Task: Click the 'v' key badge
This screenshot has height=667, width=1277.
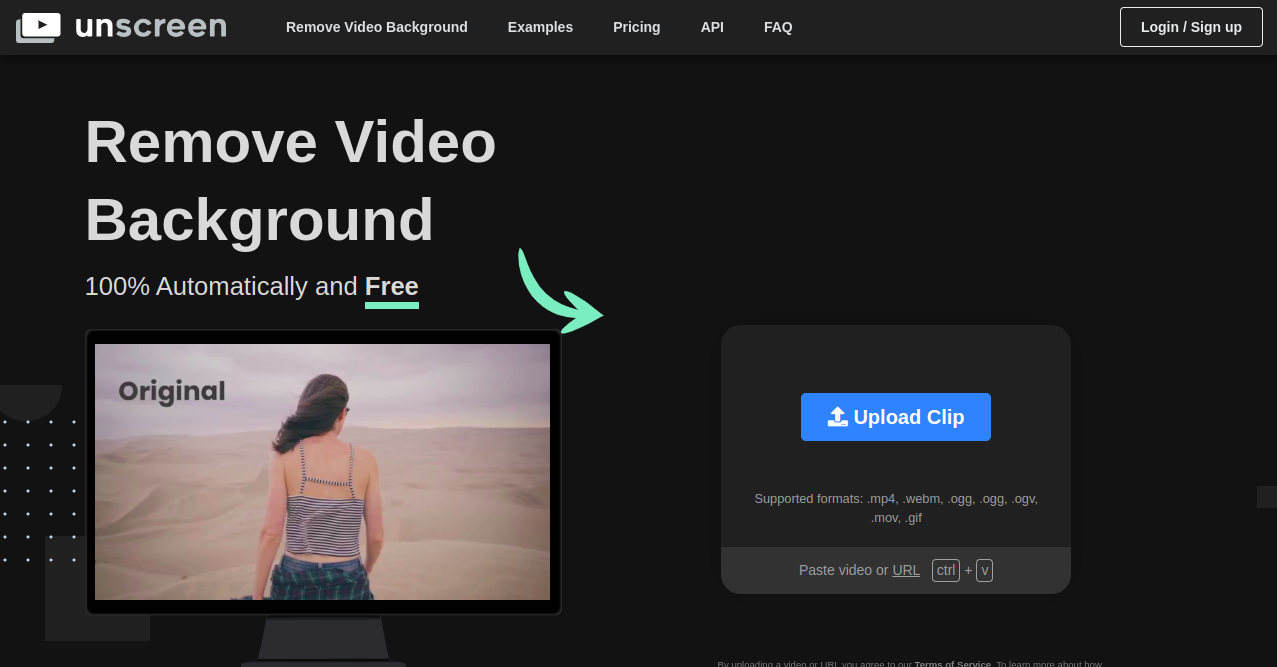Action: (x=984, y=570)
